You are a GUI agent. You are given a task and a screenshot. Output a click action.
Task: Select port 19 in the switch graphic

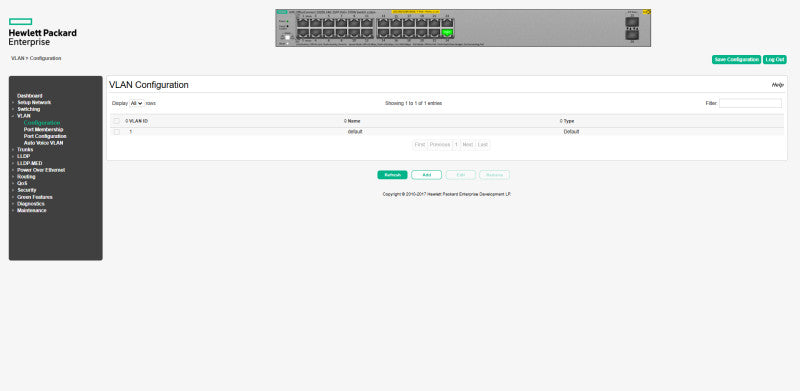tap(421, 23)
